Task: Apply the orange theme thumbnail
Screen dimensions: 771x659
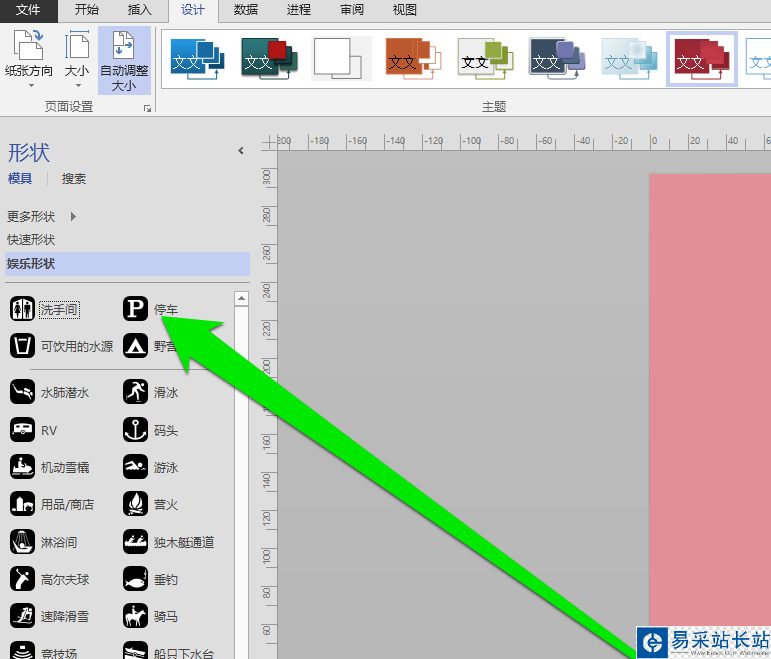Action: [x=413, y=59]
